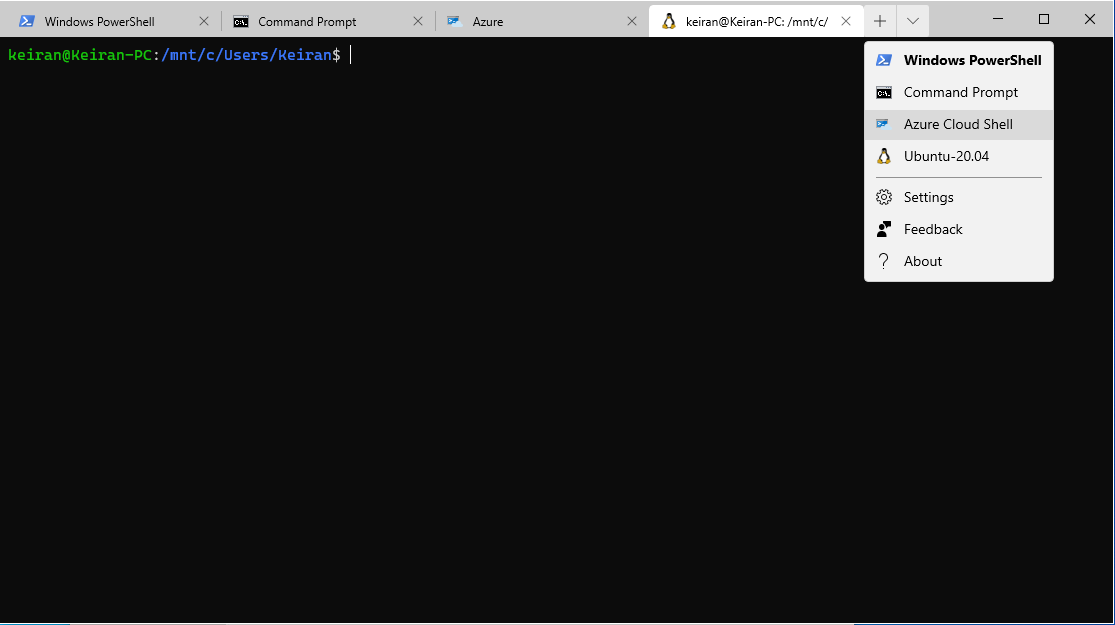Screen dimensions: 1115x625
Task: Close the Windows PowerShell tab
Action: (x=204, y=21)
